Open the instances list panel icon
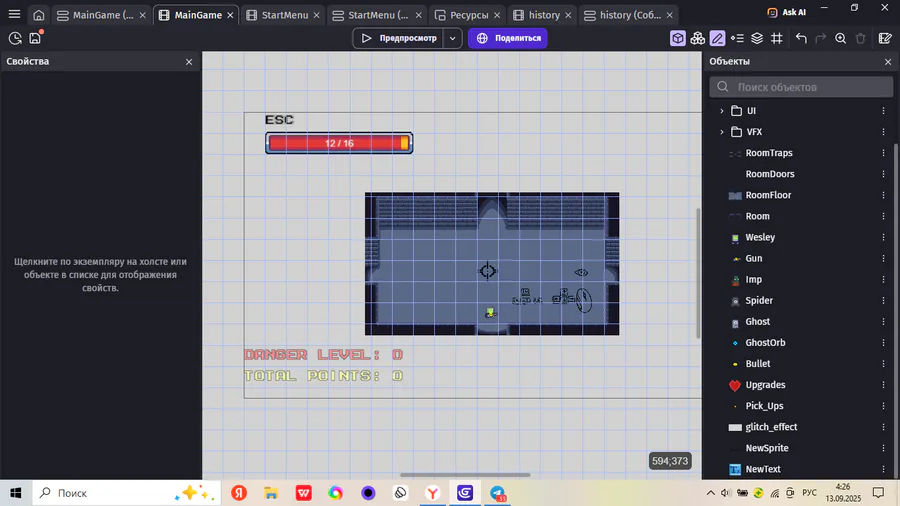Screen dimensions: 900x506 [738, 38]
